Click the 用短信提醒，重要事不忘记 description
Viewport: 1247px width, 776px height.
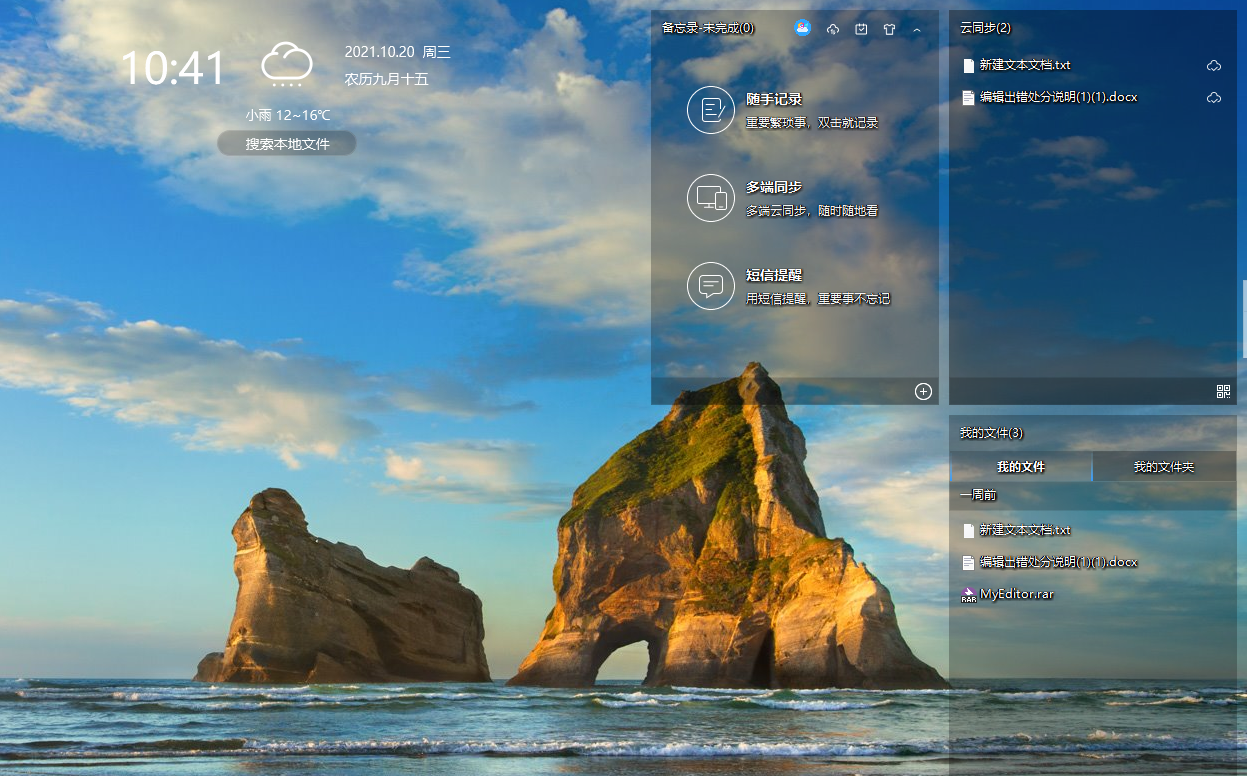click(x=818, y=298)
